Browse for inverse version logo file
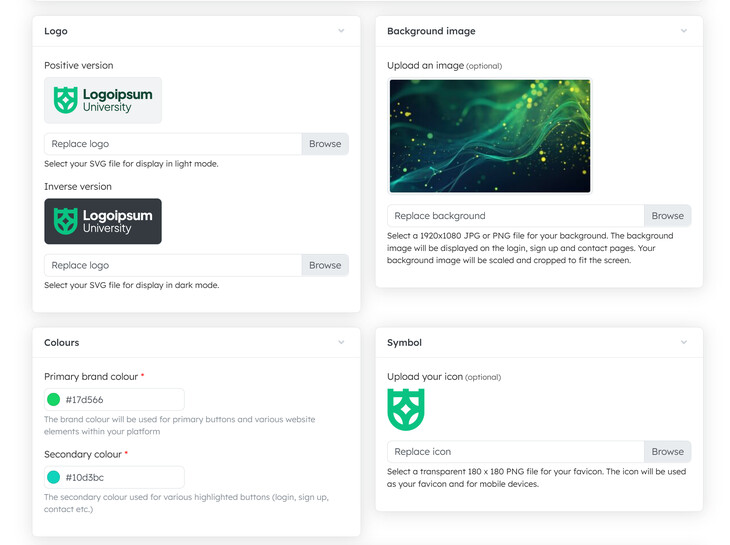The image size is (730, 545). coord(325,265)
